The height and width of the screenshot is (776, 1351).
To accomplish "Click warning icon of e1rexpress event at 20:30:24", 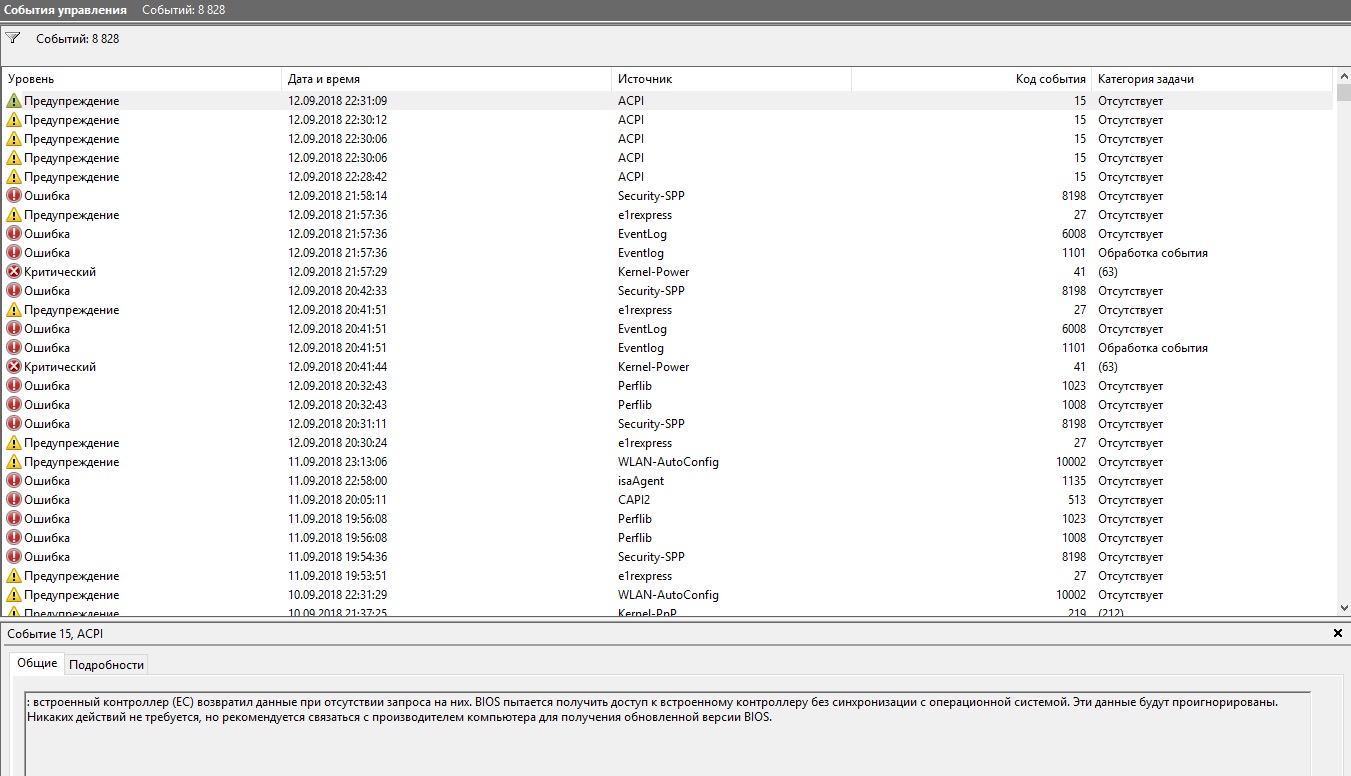I will pyautogui.click(x=14, y=443).
